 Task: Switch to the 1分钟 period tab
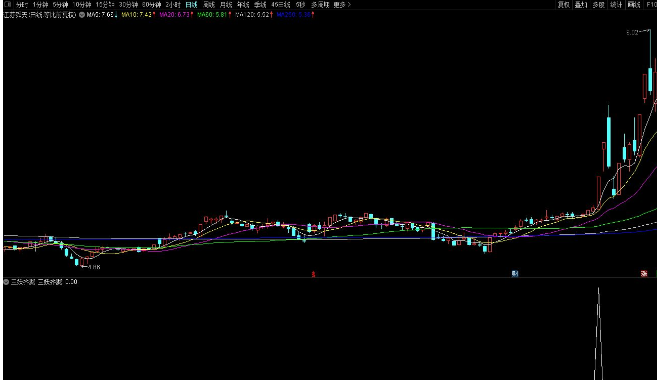coord(40,5)
